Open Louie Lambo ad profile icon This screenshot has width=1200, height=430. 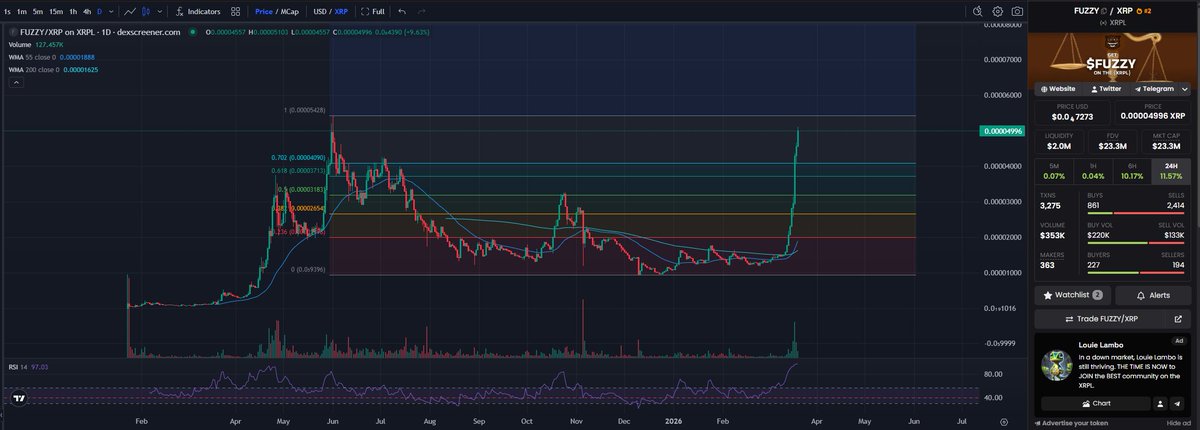coord(1160,404)
